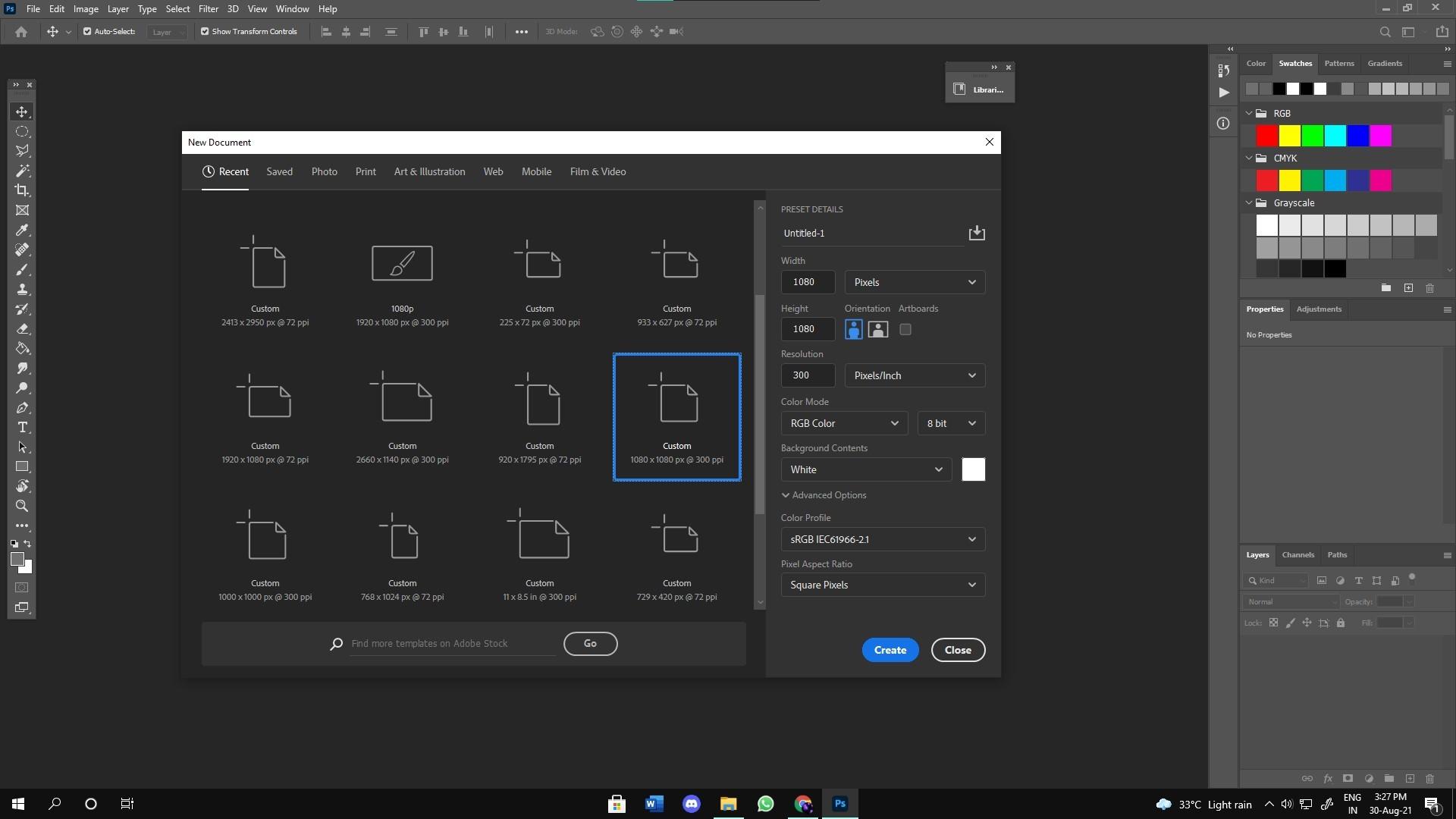Click the Close button in dialog
1456x819 pixels.
[958, 650]
